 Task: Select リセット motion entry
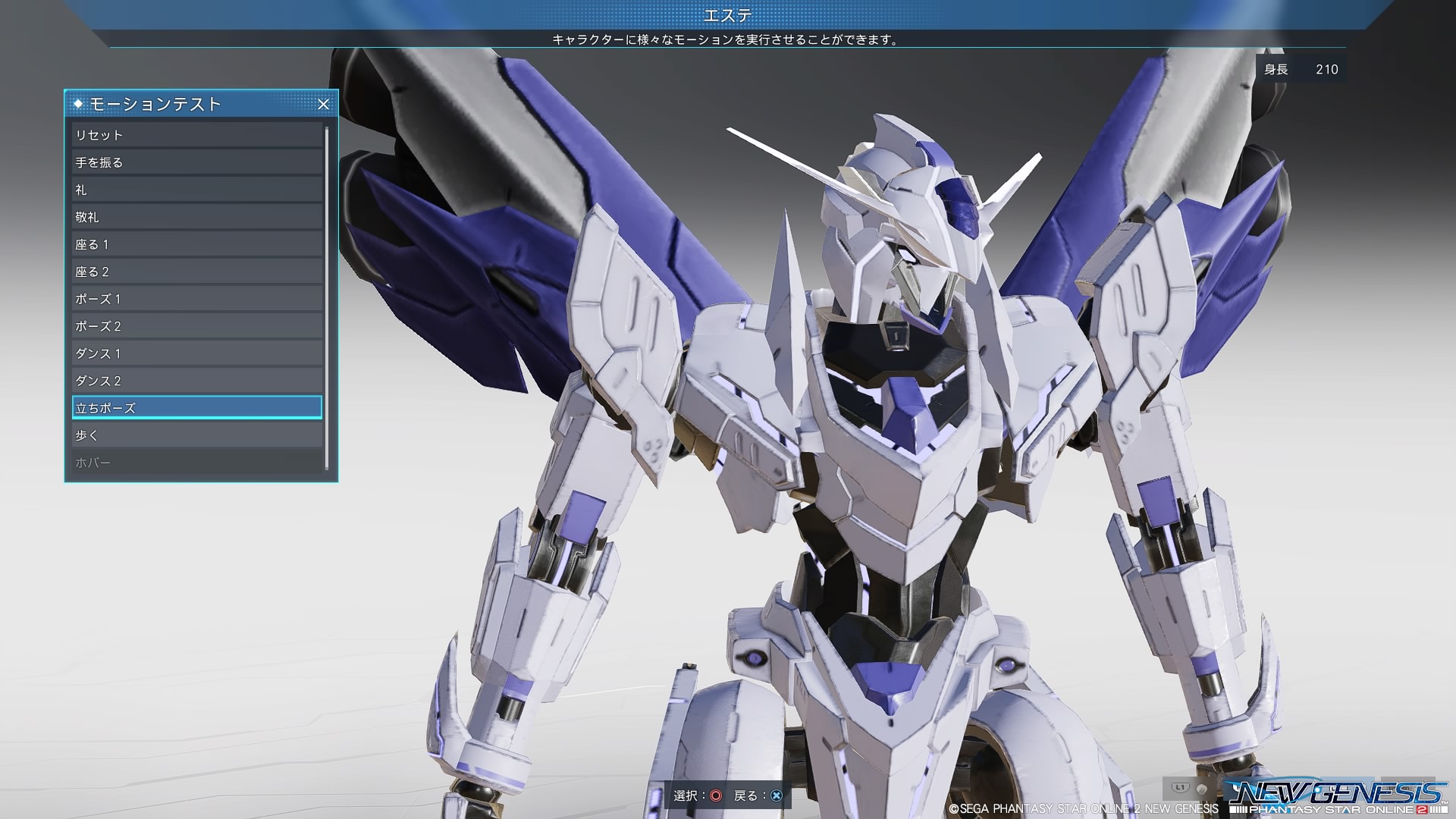click(197, 135)
